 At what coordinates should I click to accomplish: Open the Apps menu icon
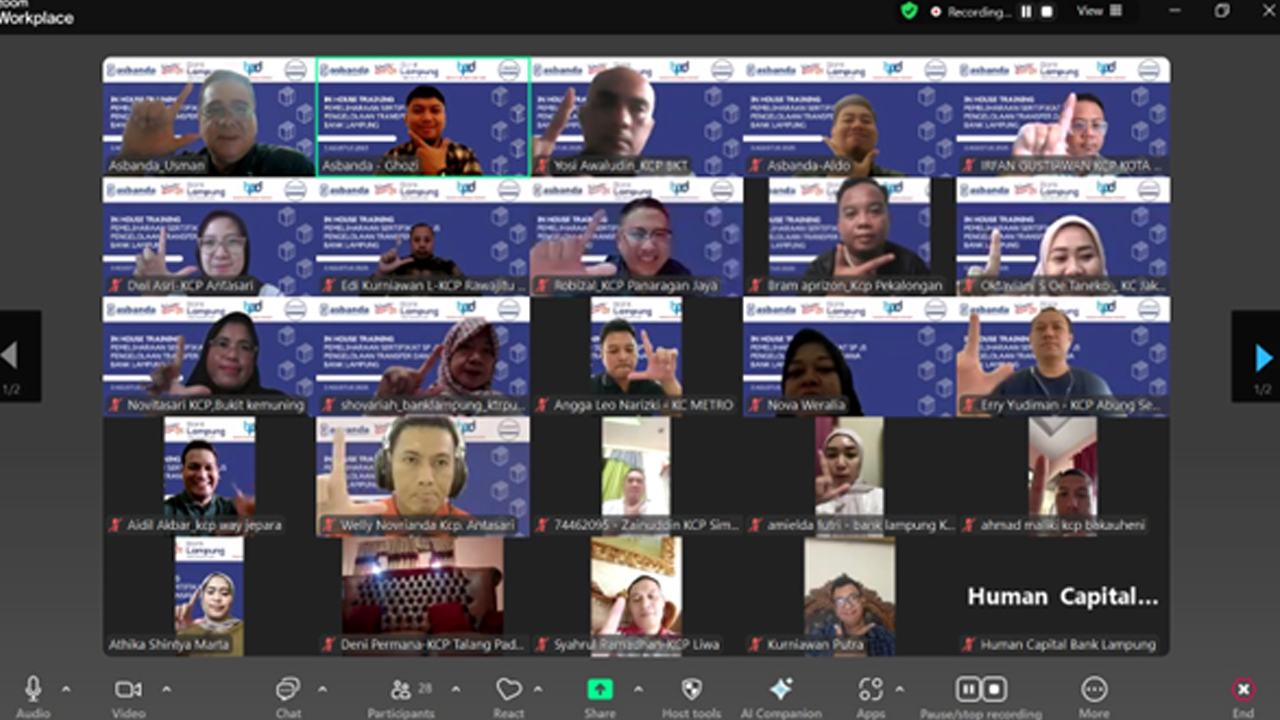[871, 689]
